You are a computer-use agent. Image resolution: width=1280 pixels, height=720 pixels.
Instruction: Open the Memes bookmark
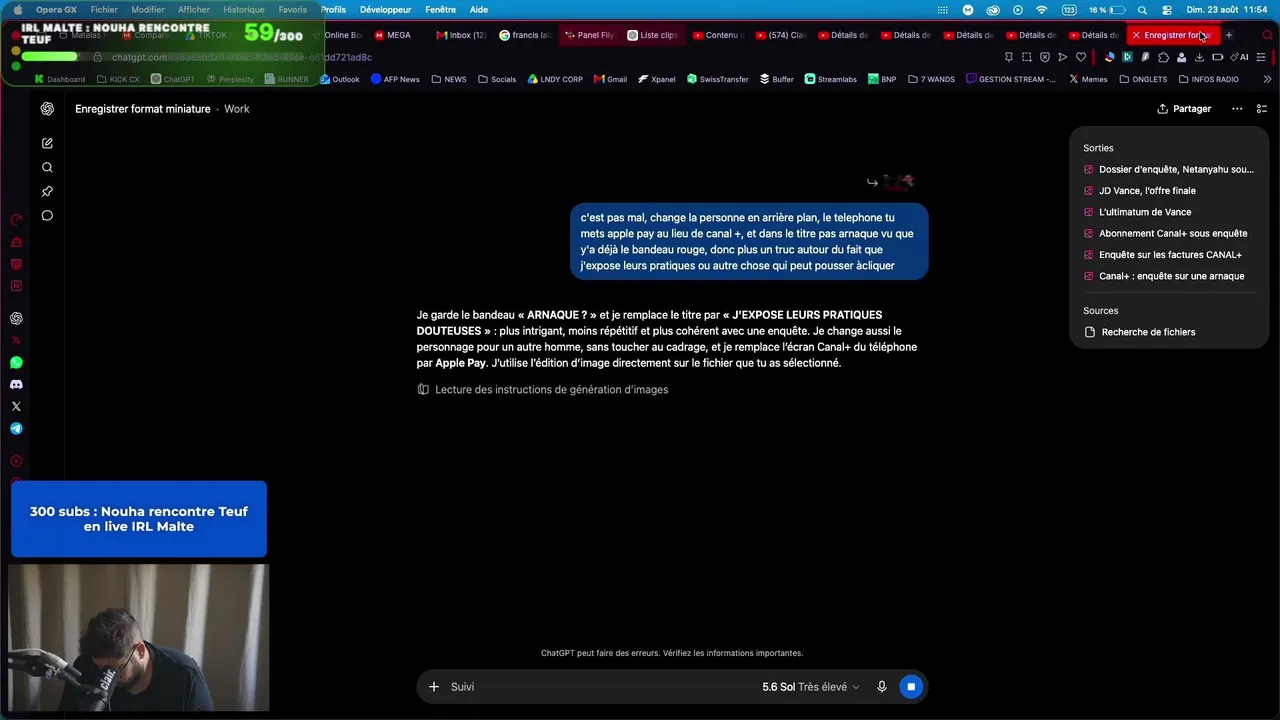pos(1088,80)
